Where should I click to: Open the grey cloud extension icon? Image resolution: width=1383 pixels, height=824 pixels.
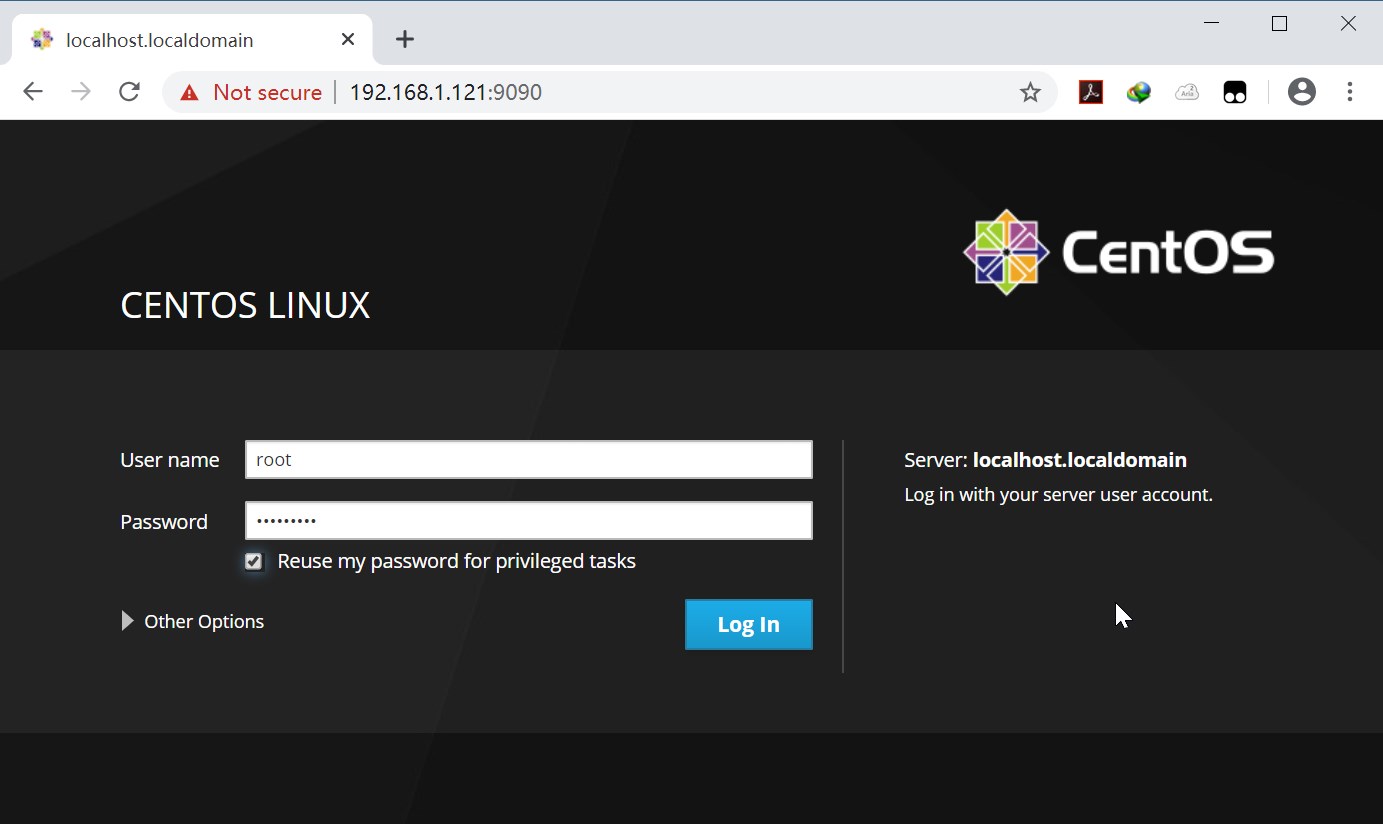[1187, 92]
